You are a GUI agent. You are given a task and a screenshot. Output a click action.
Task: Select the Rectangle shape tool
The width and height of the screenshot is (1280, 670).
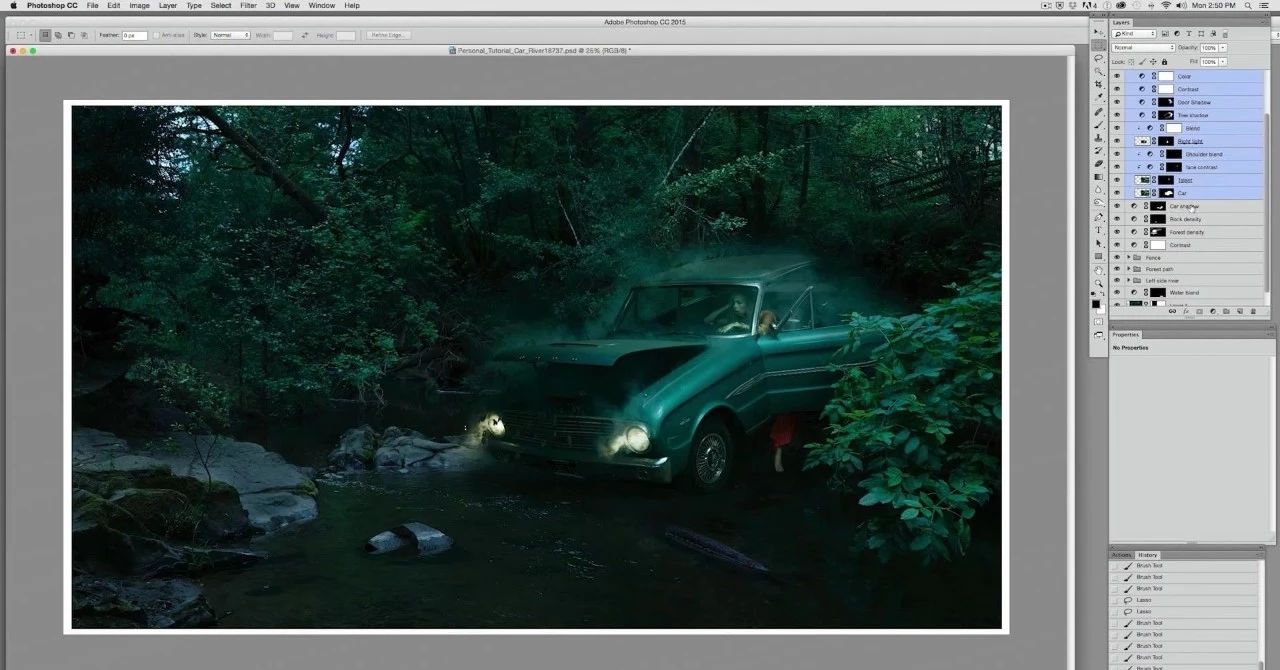[x=1098, y=256]
